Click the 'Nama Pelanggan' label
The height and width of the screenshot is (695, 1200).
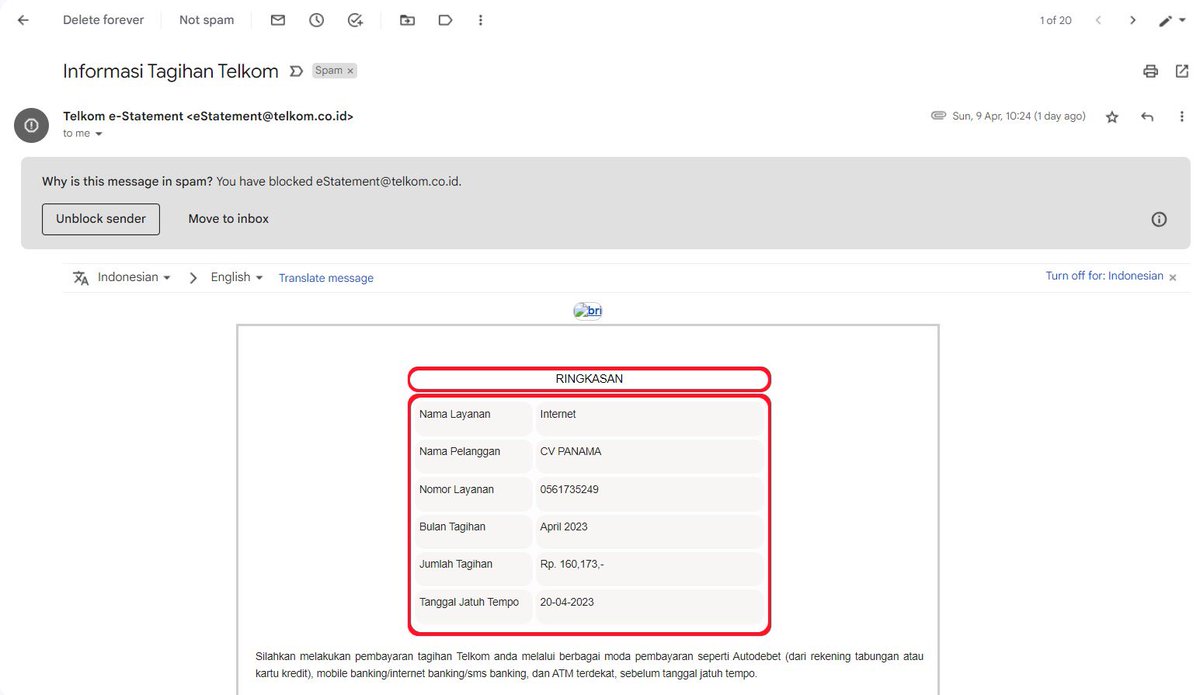(460, 451)
